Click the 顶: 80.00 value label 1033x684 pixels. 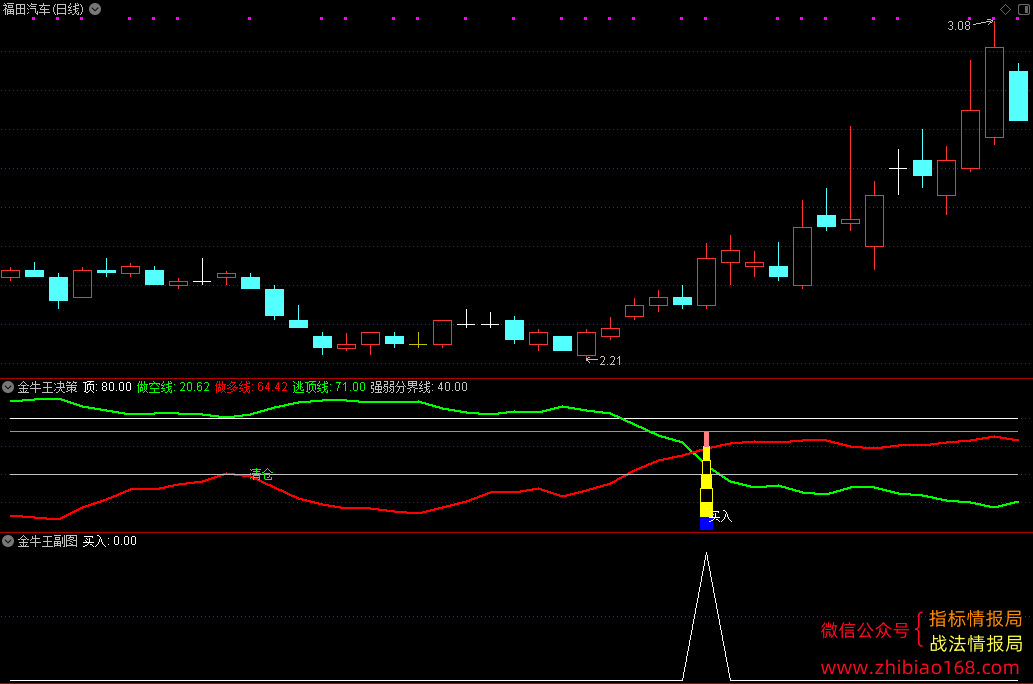pyautogui.click(x=107, y=387)
